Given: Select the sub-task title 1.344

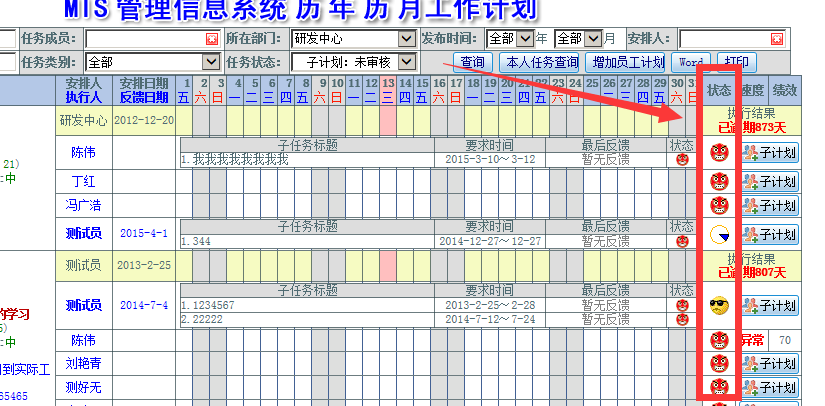Looking at the screenshot, I should click(x=196, y=241).
